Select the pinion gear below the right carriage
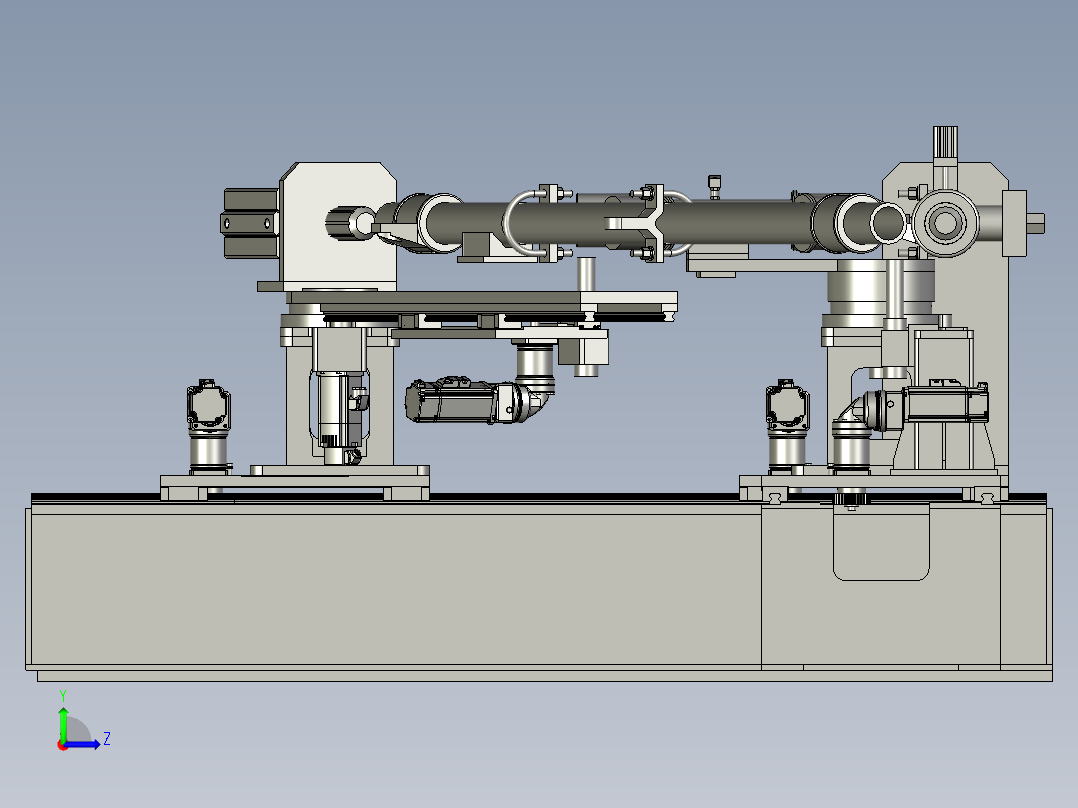This screenshot has width=1078, height=808. pos(852,501)
